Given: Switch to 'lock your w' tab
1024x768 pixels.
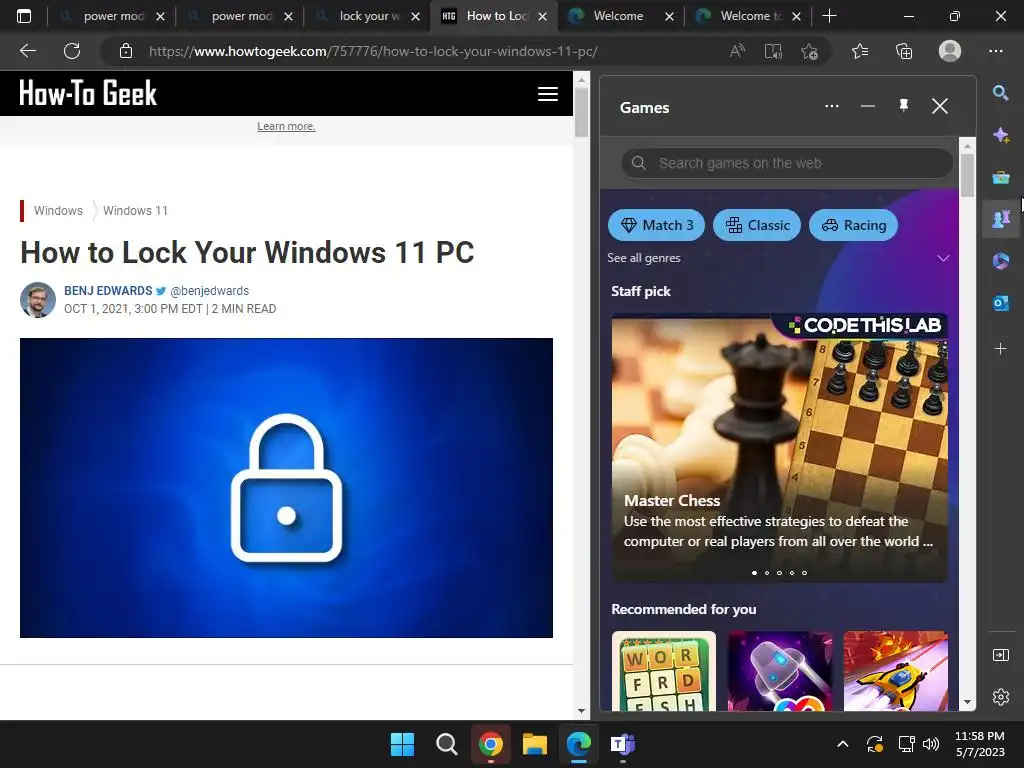Looking at the screenshot, I should tap(368, 16).
